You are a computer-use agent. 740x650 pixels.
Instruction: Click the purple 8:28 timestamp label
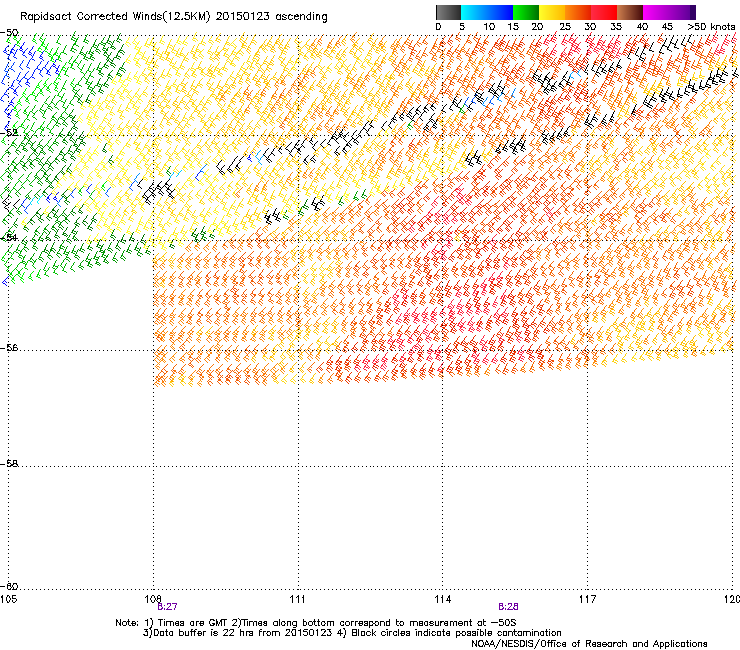click(508, 607)
